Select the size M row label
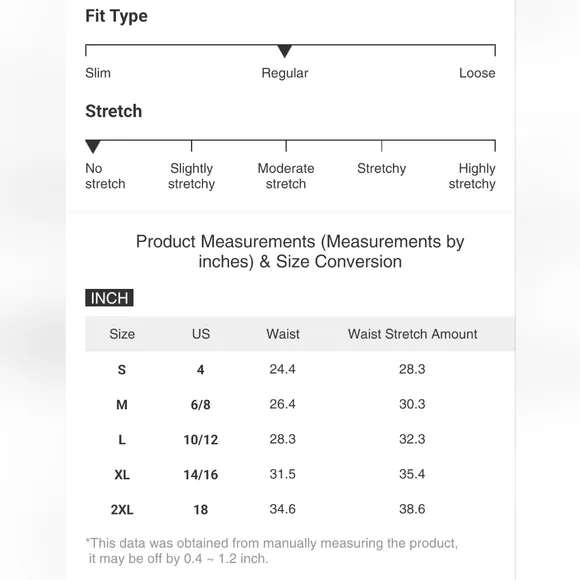The image size is (580, 580). click(x=122, y=405)
